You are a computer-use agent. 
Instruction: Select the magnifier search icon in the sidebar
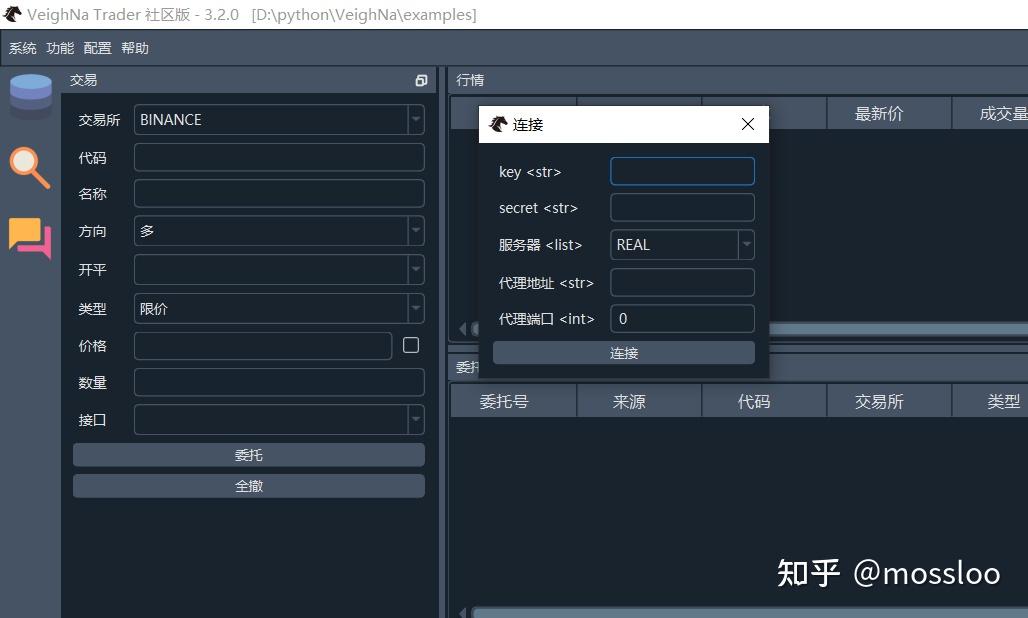click(30, 168)
